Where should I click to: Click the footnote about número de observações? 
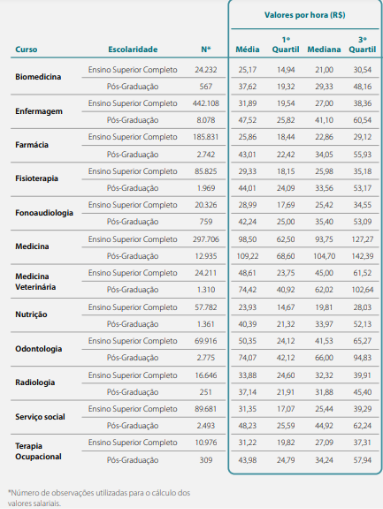point(99,498)
